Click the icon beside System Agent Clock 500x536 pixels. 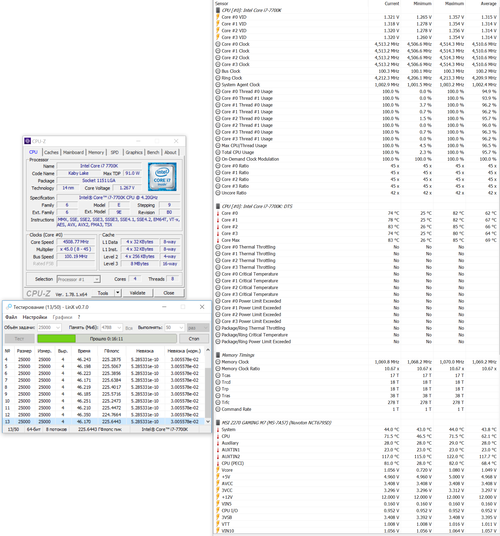218,84
